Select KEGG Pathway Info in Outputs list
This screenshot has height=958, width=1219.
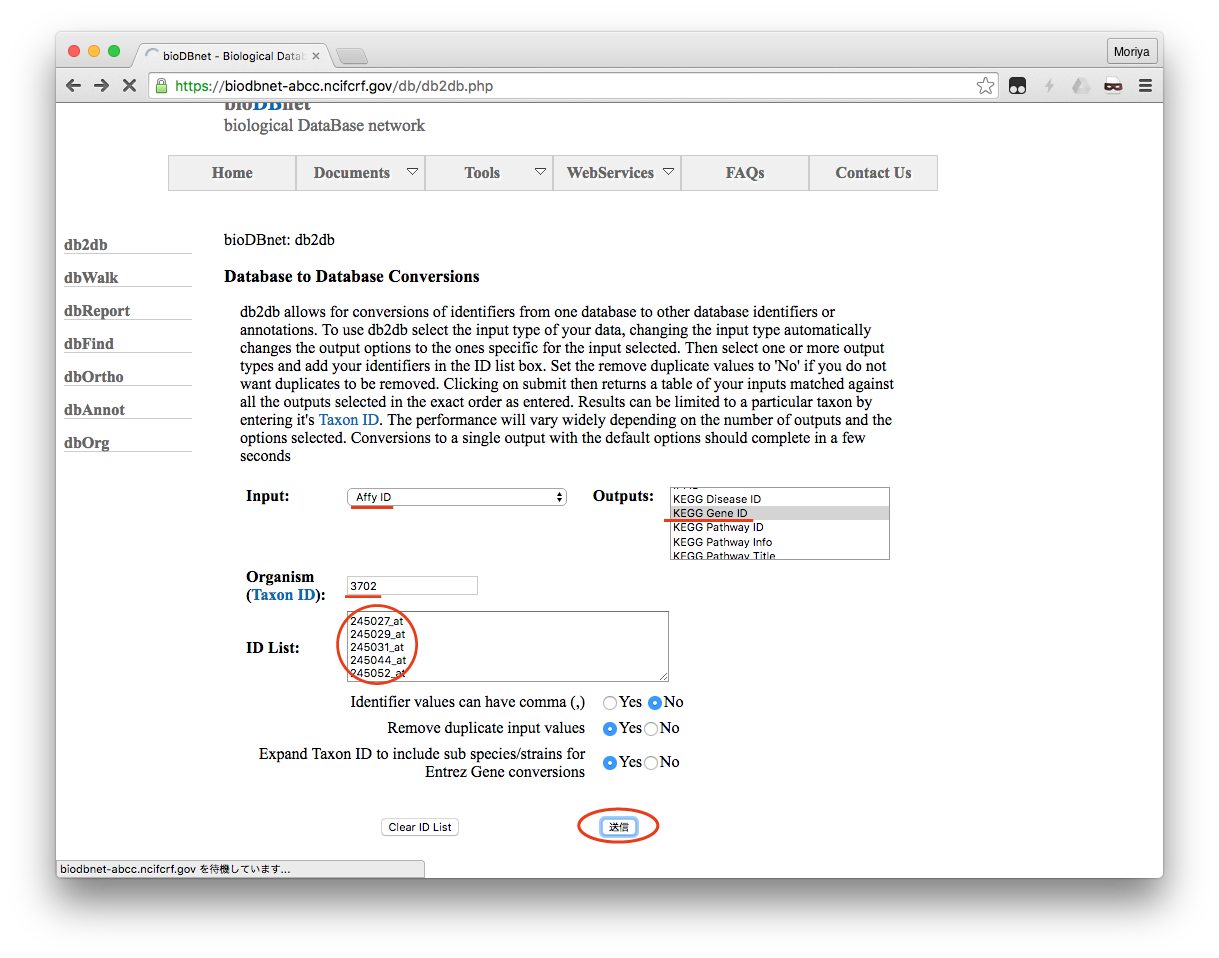pyautogui.click(x=779, y=542)
